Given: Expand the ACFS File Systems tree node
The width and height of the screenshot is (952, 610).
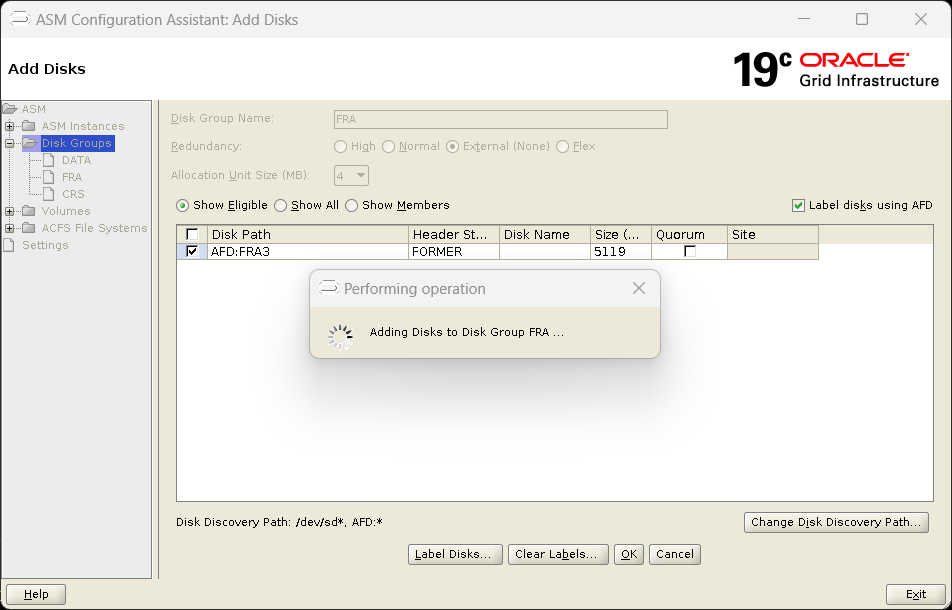Looking at the screenshot, I should pyautogui.click(x=10, y=228).
